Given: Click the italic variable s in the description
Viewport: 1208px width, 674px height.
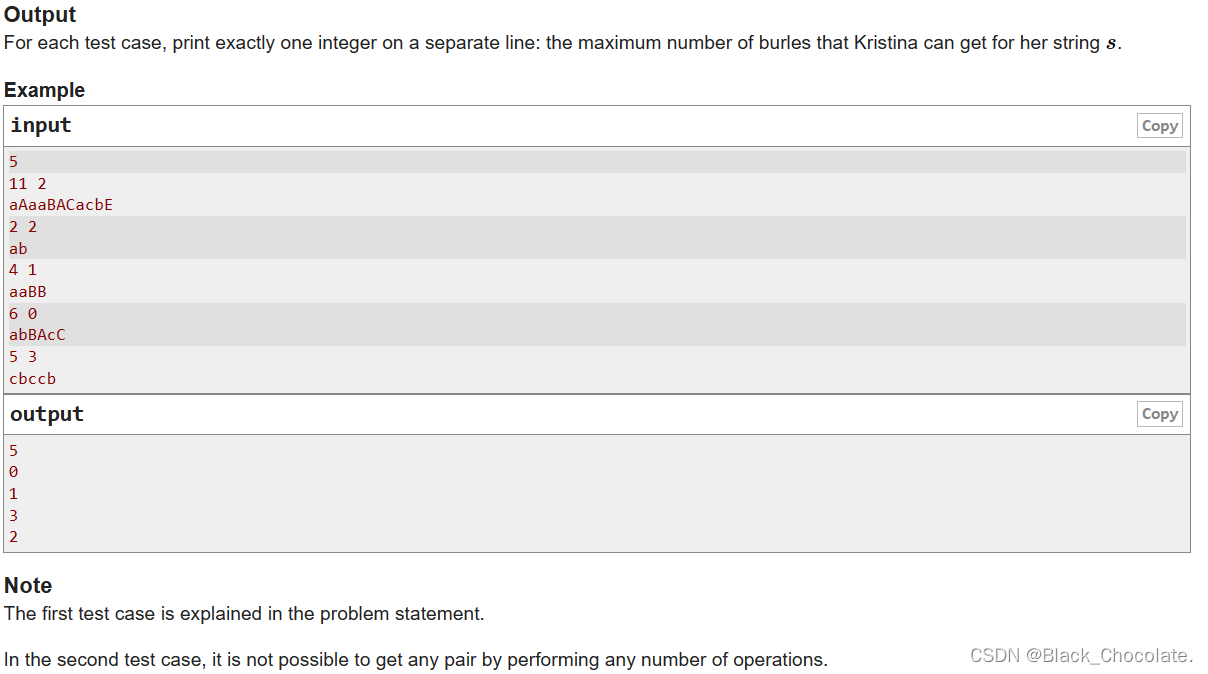Looking at the screenshot, I should coord(1110,45).
